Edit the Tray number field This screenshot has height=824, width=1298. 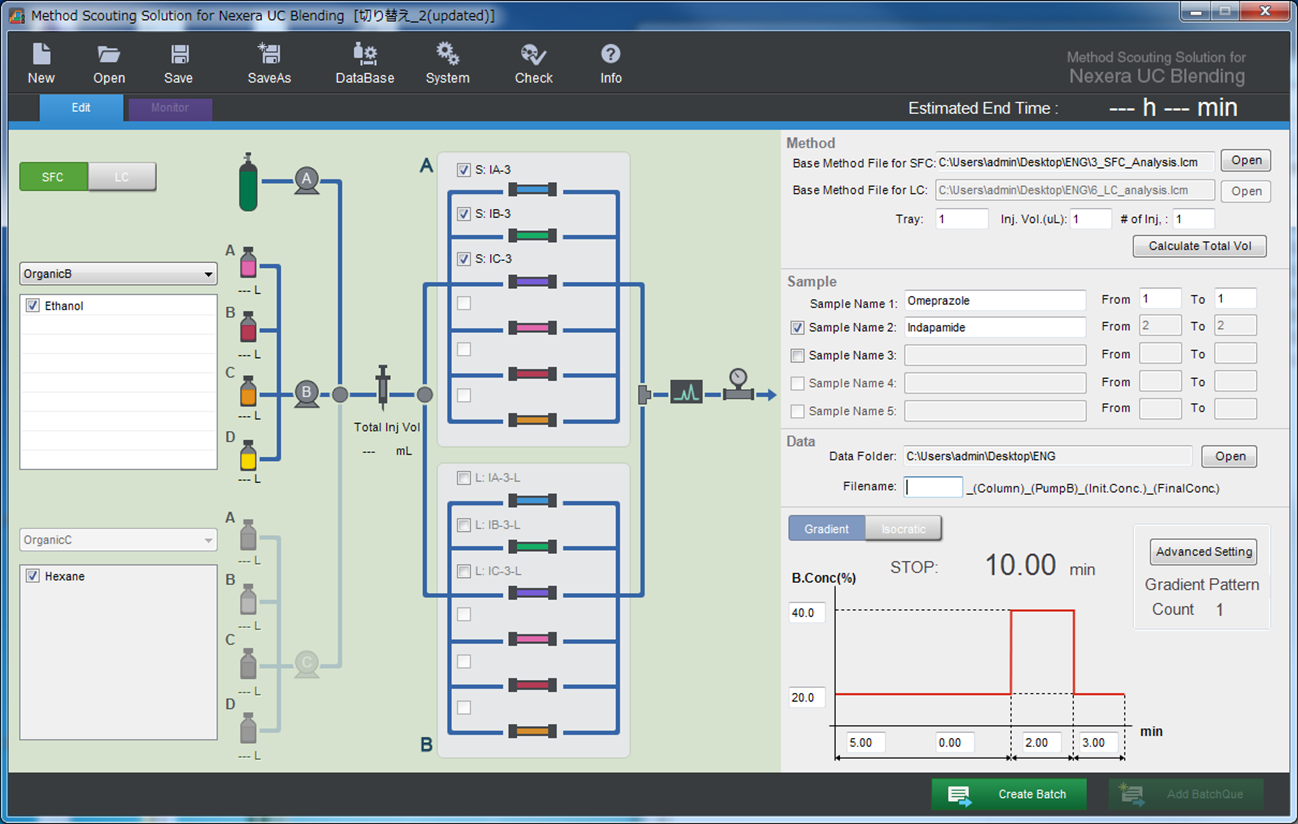962,219
